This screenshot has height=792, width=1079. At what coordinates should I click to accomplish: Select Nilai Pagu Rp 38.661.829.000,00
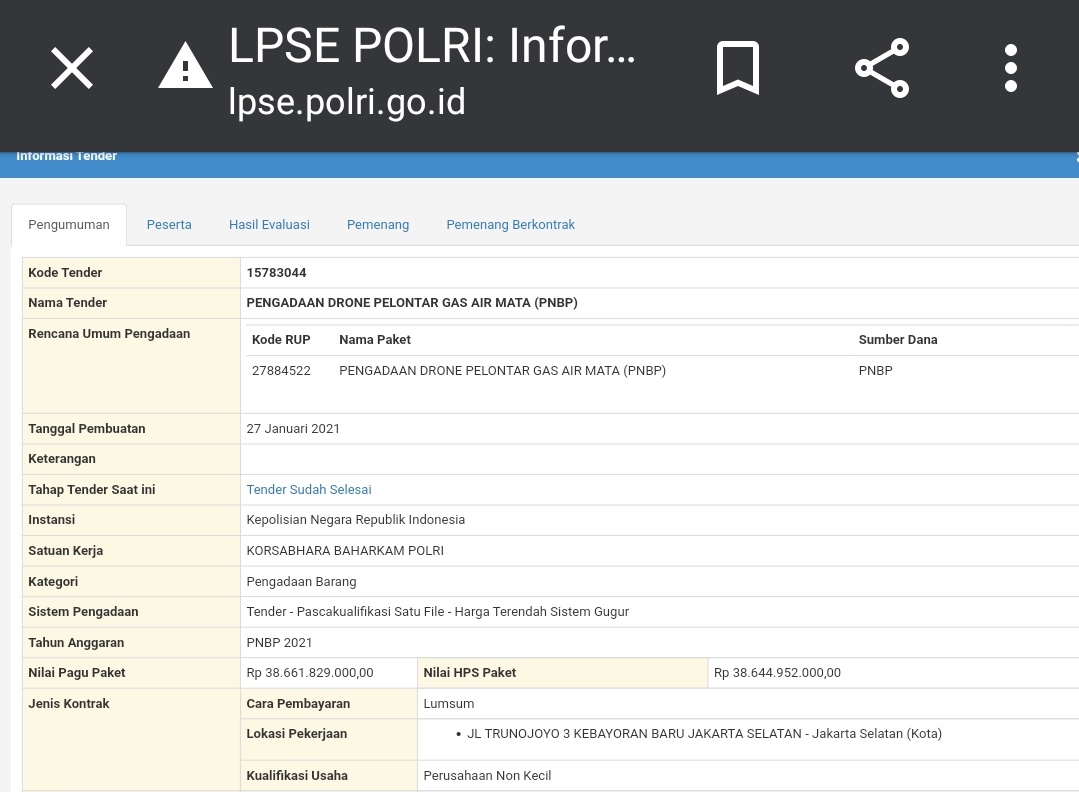click(310, 673)
